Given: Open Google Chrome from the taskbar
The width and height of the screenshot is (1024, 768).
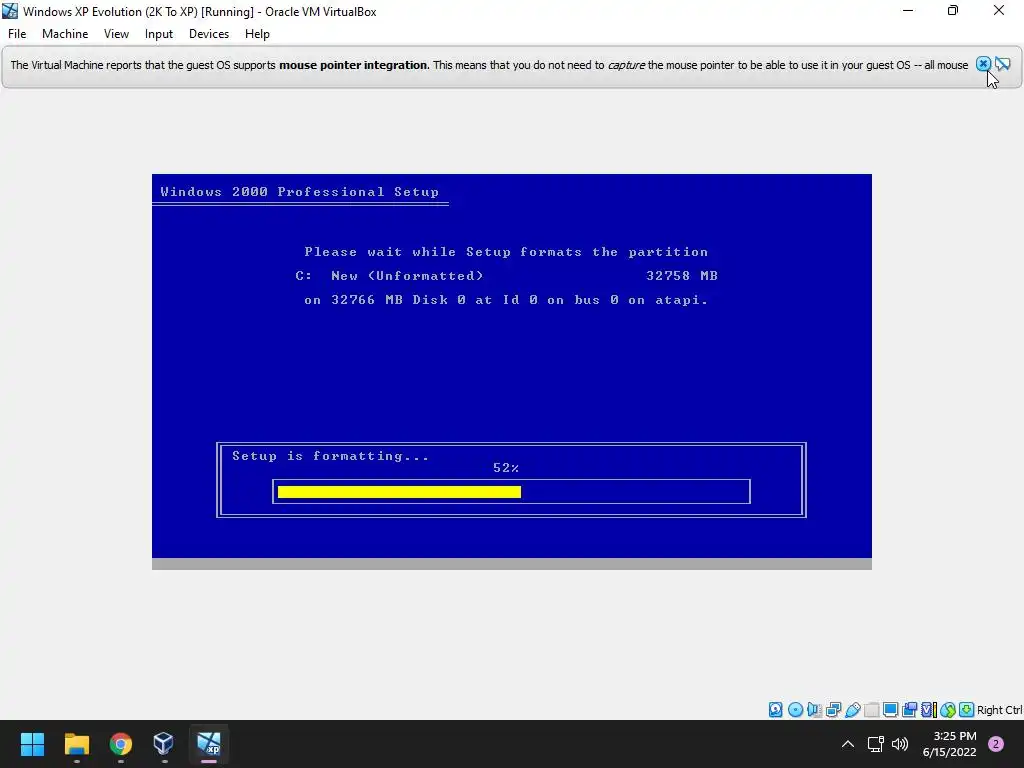Looking at the screenshot, I should point(121,743).
